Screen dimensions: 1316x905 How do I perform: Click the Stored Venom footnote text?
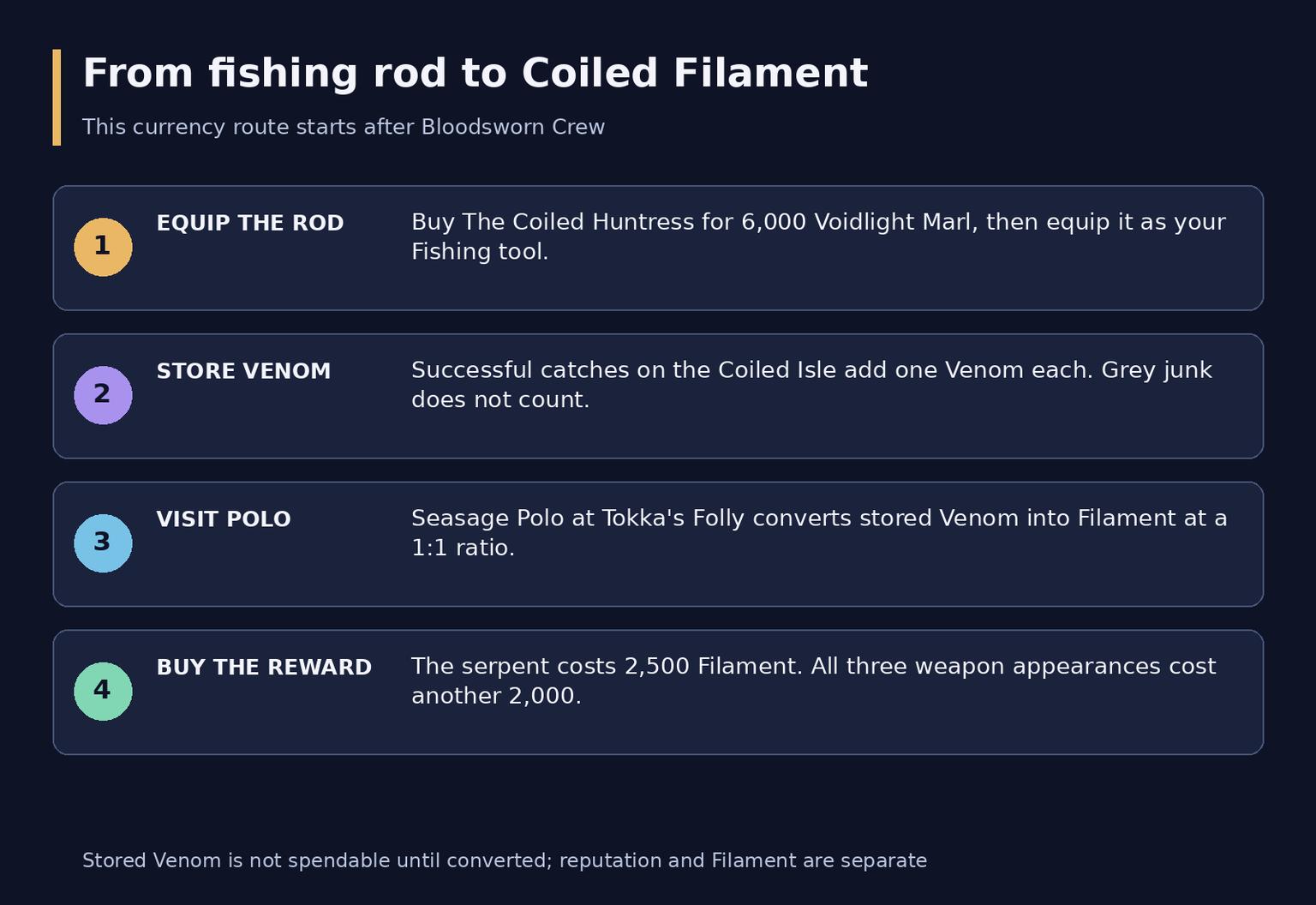505,860
